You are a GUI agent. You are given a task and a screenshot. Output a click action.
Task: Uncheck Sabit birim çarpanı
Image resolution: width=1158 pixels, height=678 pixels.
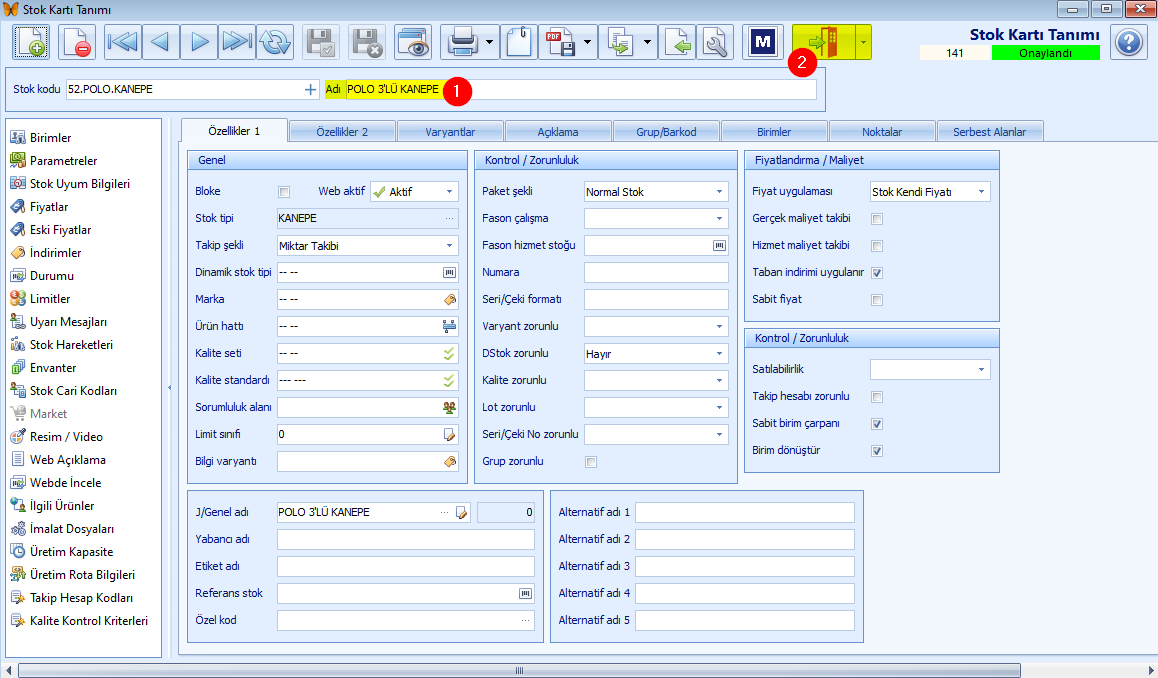[x=877, y=424]
